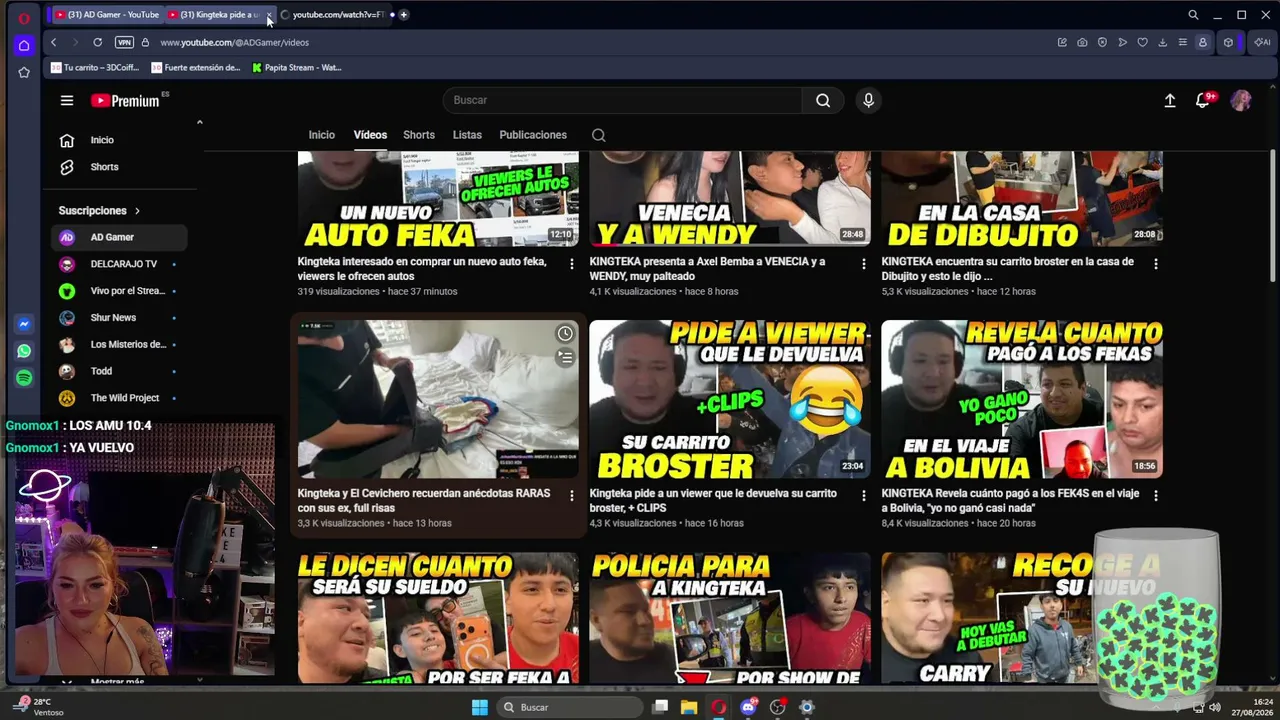The image size is (1280, 720).
Task: Start voice search with the microphone
Action: pyautogui.click(x=868, y=100)
